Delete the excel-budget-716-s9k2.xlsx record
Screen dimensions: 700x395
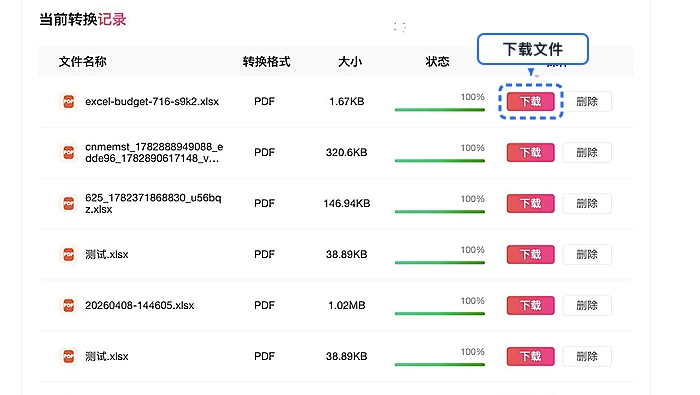click(587, 101)
